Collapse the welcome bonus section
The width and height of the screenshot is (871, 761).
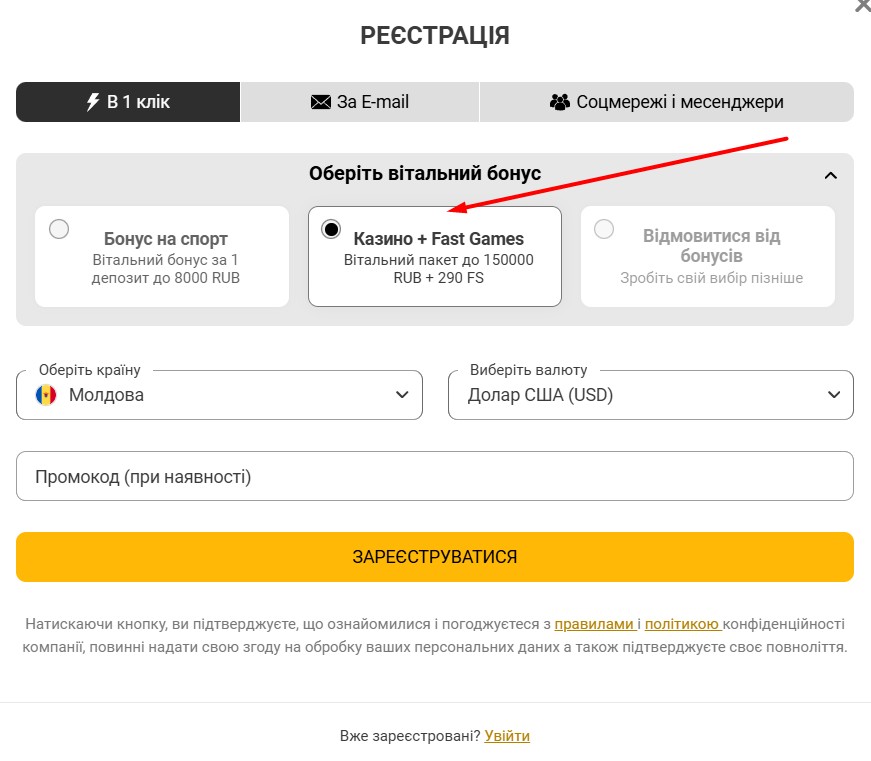pos(830,175)
